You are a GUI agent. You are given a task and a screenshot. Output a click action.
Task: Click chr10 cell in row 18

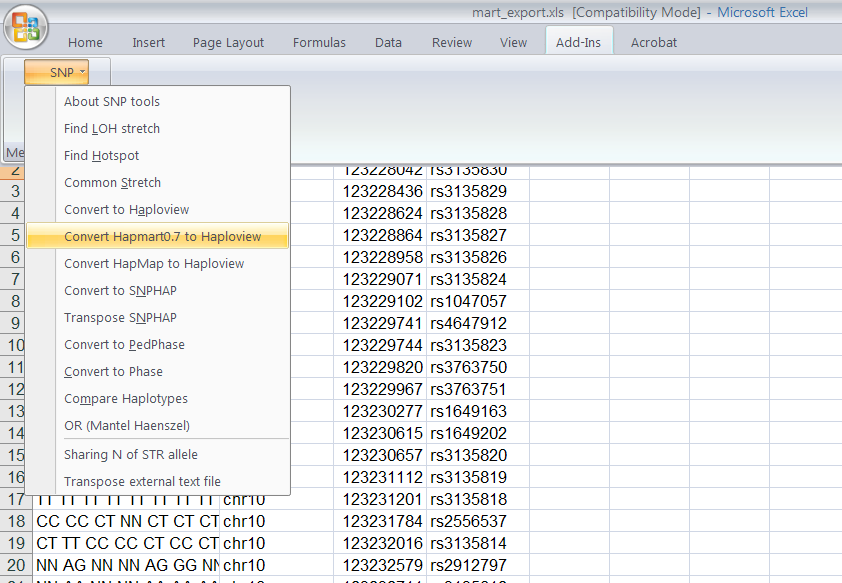(x=277, y=521)
